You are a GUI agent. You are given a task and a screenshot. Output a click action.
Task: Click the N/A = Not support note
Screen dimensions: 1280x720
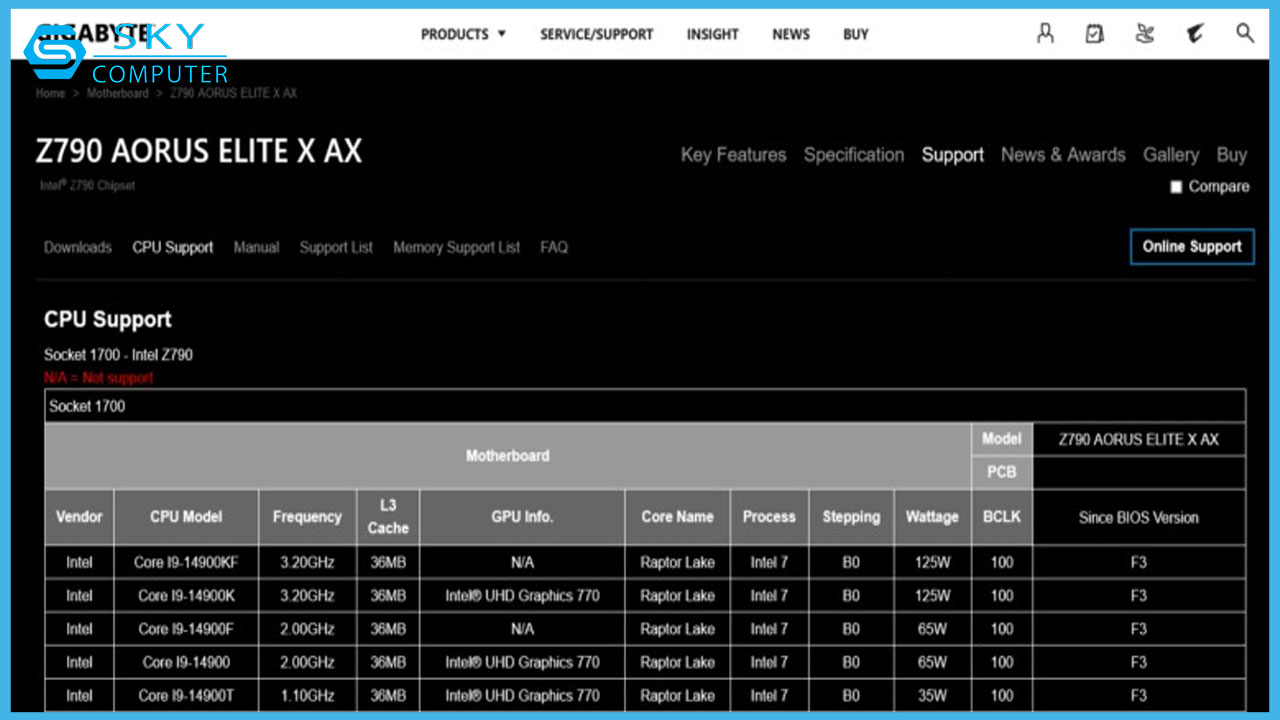[x=98, y=378]
